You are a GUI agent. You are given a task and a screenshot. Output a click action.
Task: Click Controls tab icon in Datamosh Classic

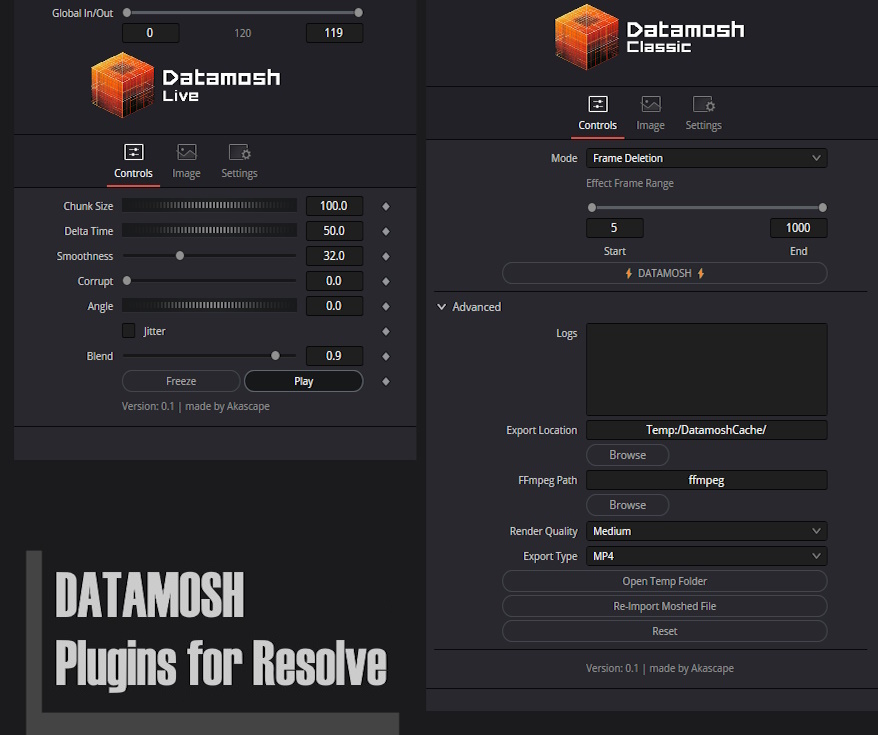[597, 104]
